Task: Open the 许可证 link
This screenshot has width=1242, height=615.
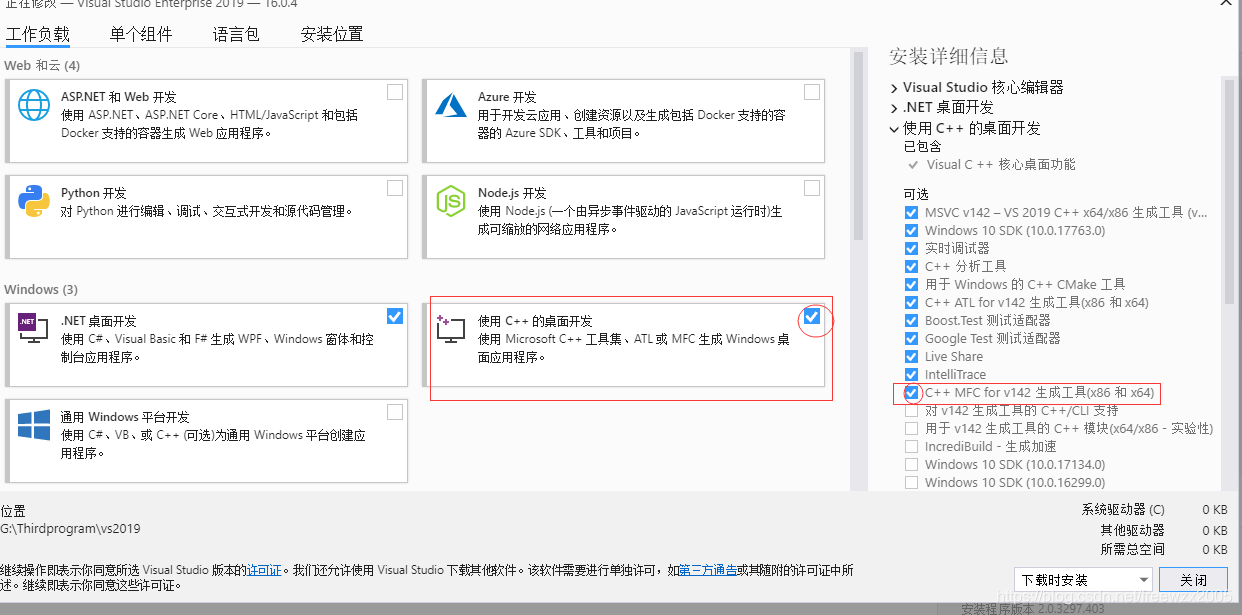Action: (265, 570)
